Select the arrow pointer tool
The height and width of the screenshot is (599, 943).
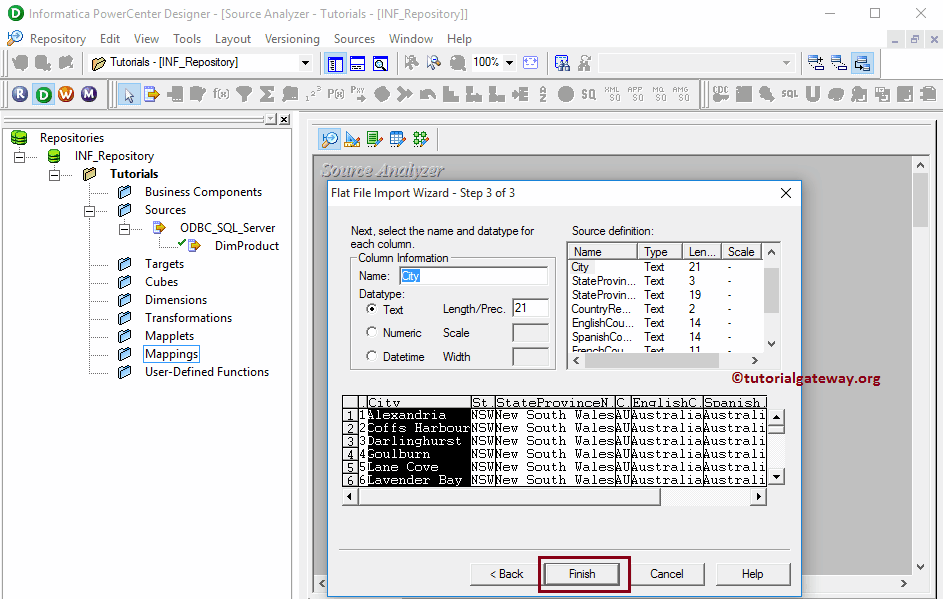129,94
